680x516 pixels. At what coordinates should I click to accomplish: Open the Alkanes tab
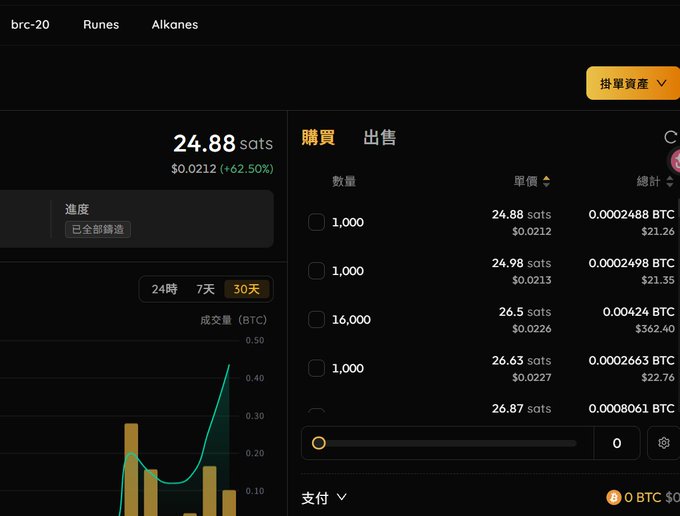coord(175,25)
